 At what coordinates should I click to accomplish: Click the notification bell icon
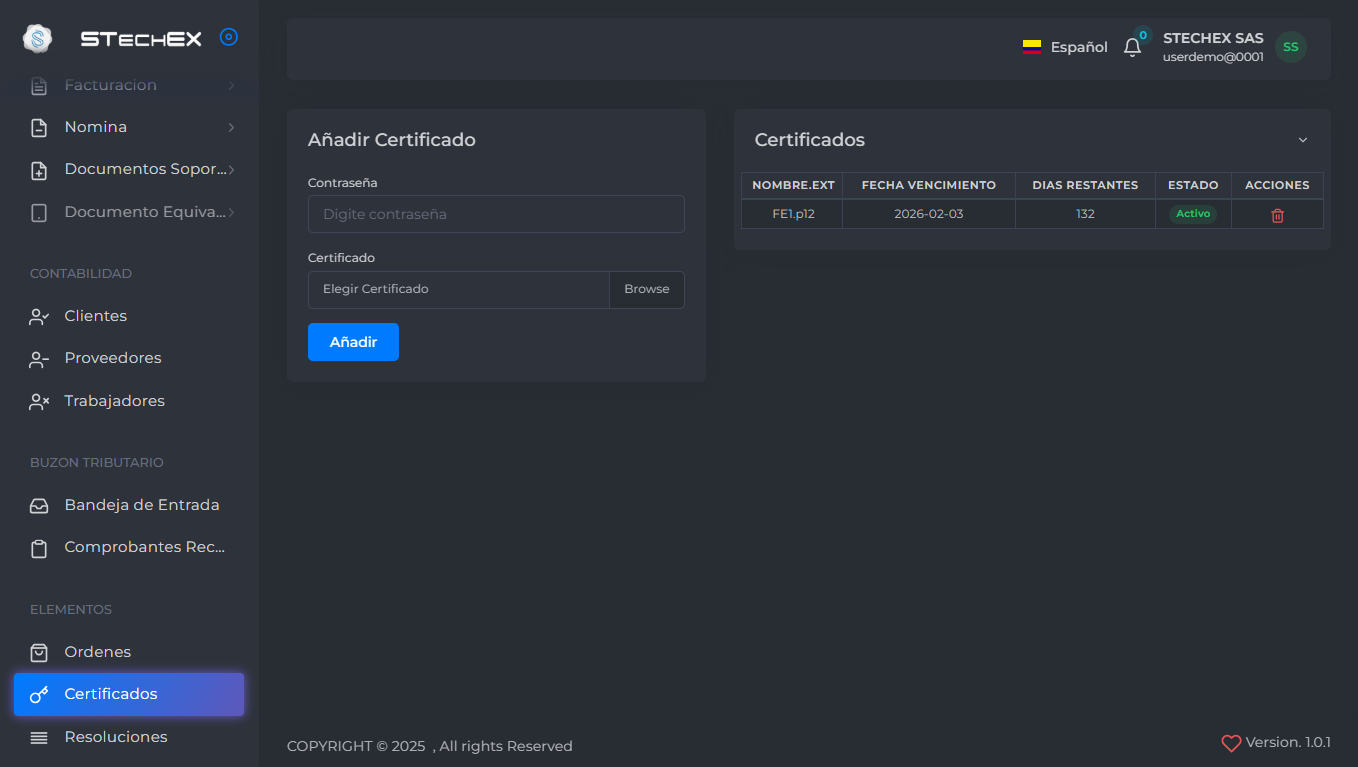click(x=1132, y=47)
